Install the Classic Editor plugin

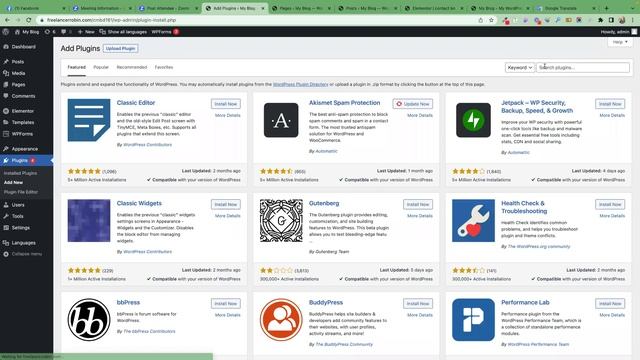[226, 104]
